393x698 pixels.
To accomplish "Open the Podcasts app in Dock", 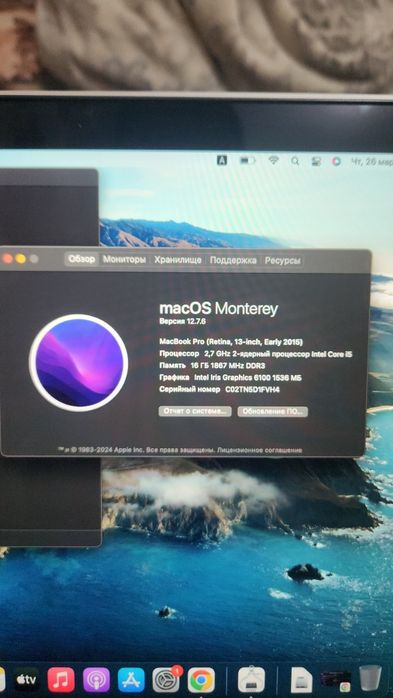I will [x=96, y=680].
